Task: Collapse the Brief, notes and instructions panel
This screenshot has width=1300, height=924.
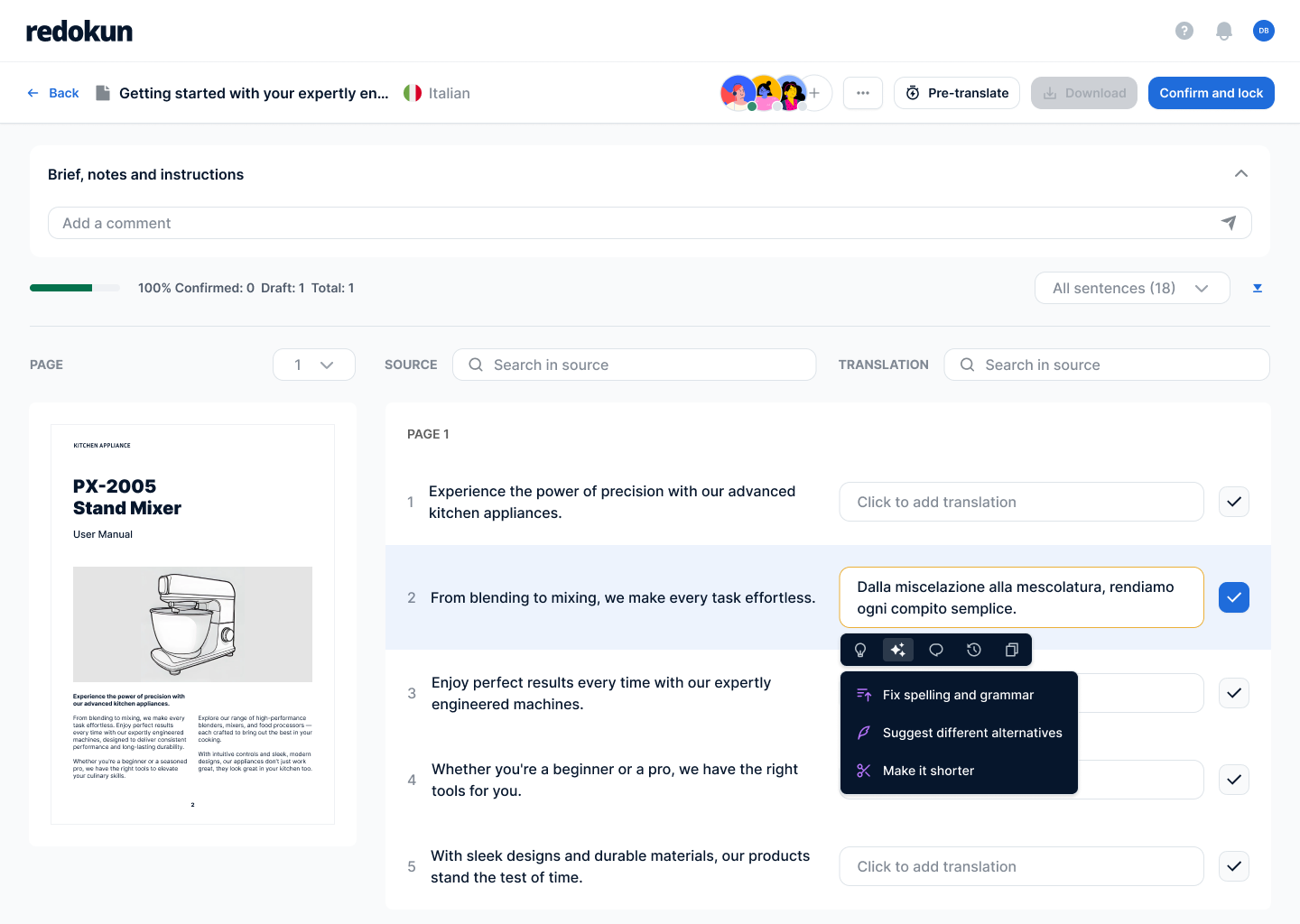Action: tap(1241, 173)
